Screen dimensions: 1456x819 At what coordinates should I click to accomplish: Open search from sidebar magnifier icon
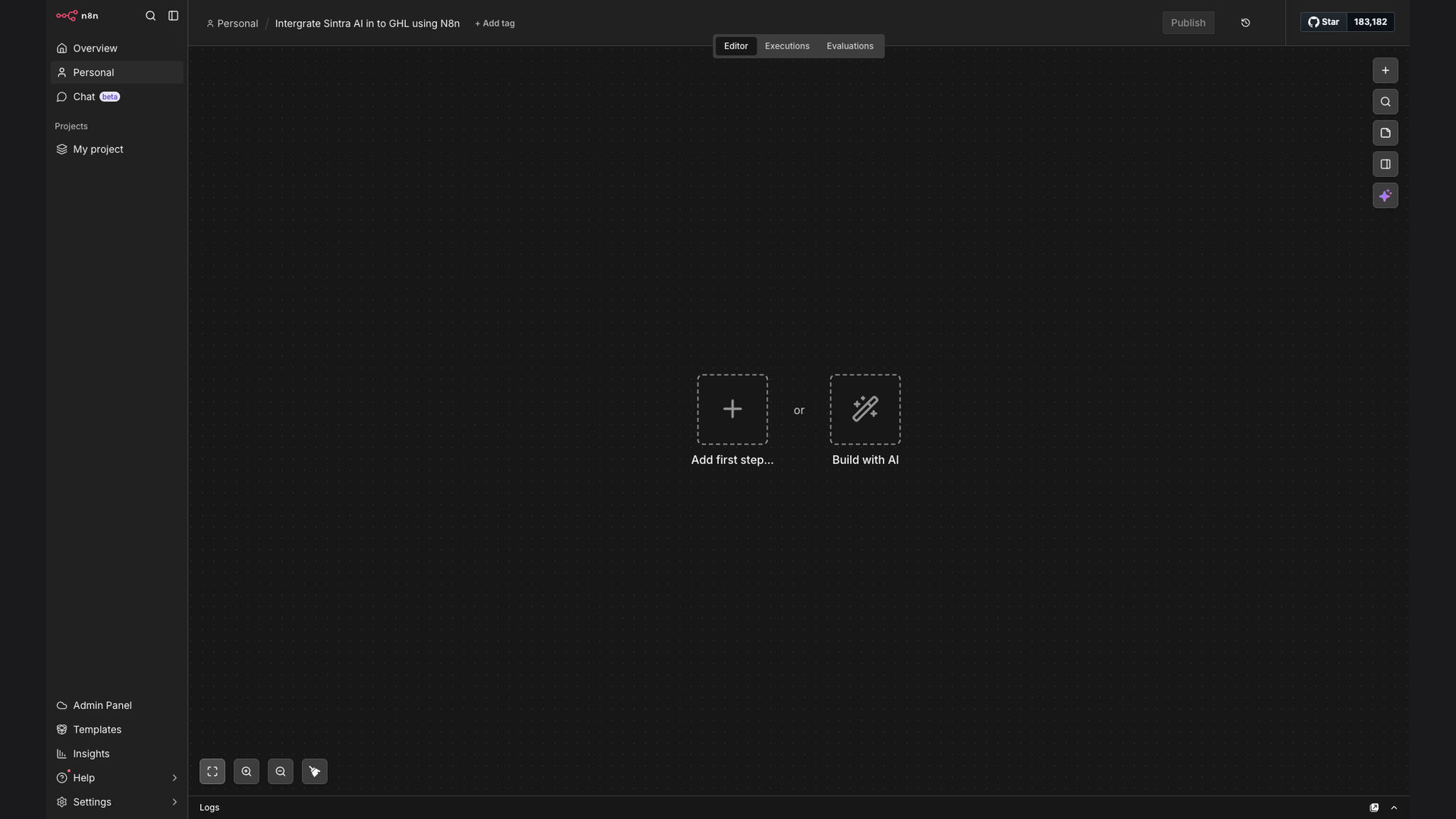click(x=150, y=15)
